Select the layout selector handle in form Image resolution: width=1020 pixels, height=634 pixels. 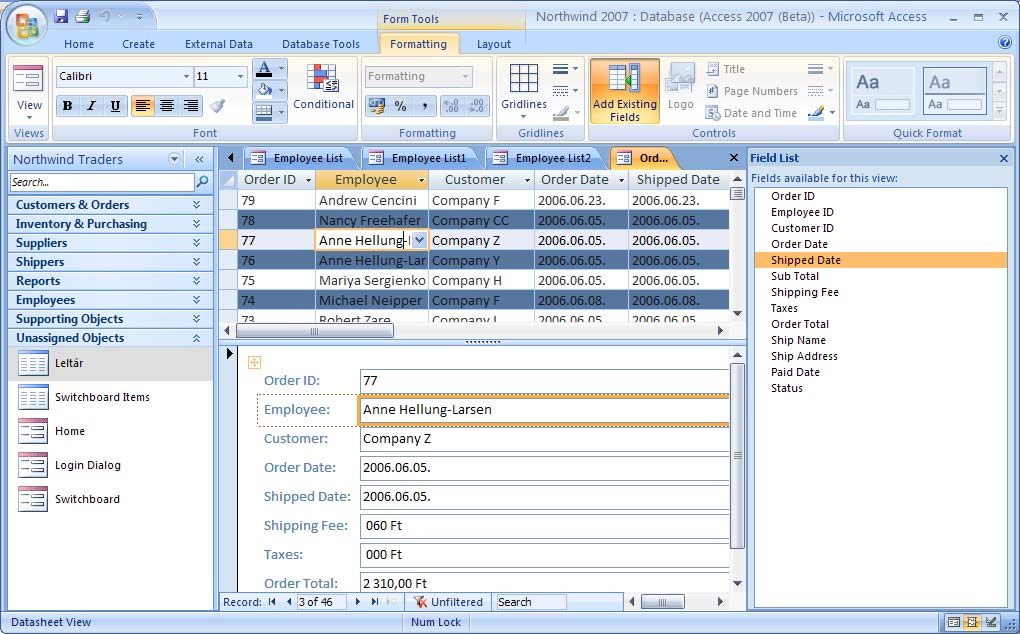pos(254,362)
